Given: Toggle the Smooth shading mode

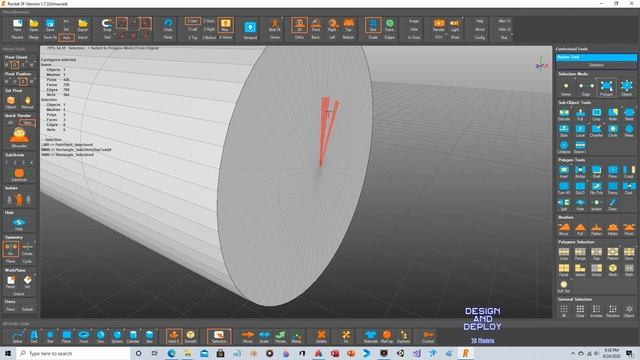Looking at the screenshot, I should click(x=190, y=336).
